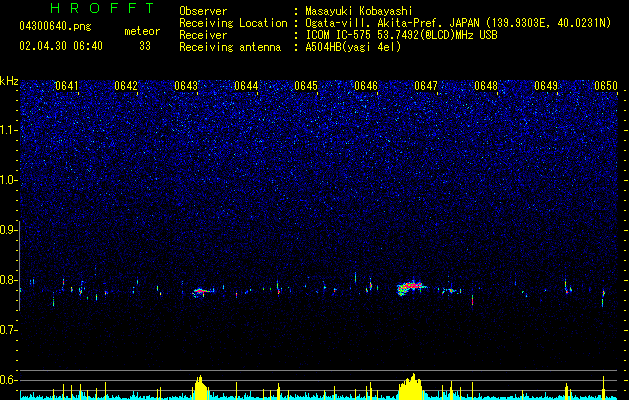629x400 pixels.
Task: Click the 1.0 frequency axis label
Action: coord(8,180)
